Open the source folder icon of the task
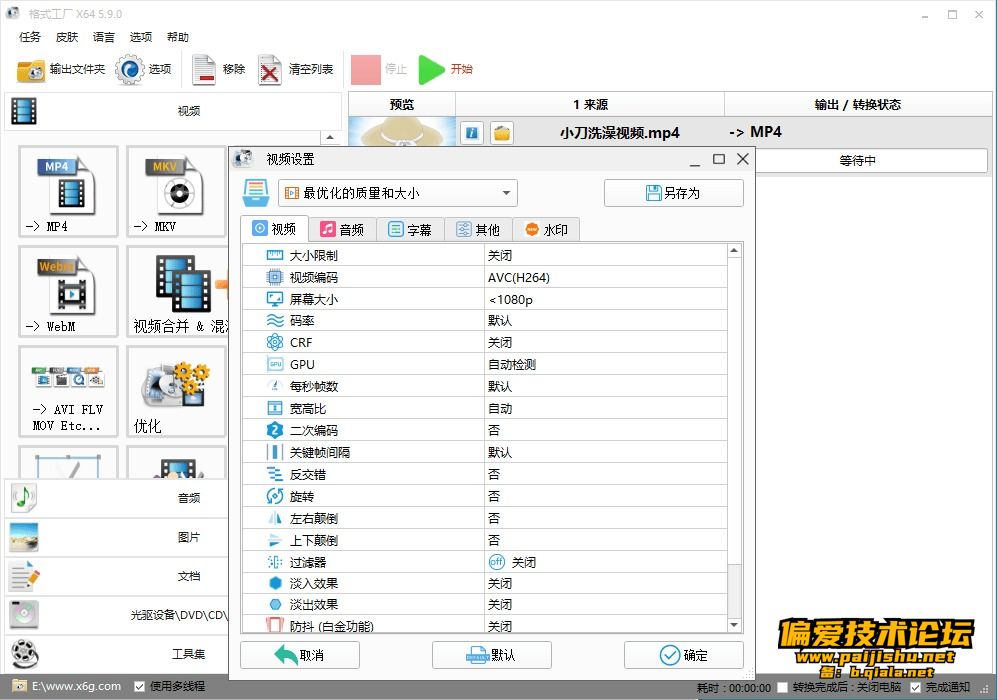The height and width of the screenshot is (700, 997). point(502,133)
